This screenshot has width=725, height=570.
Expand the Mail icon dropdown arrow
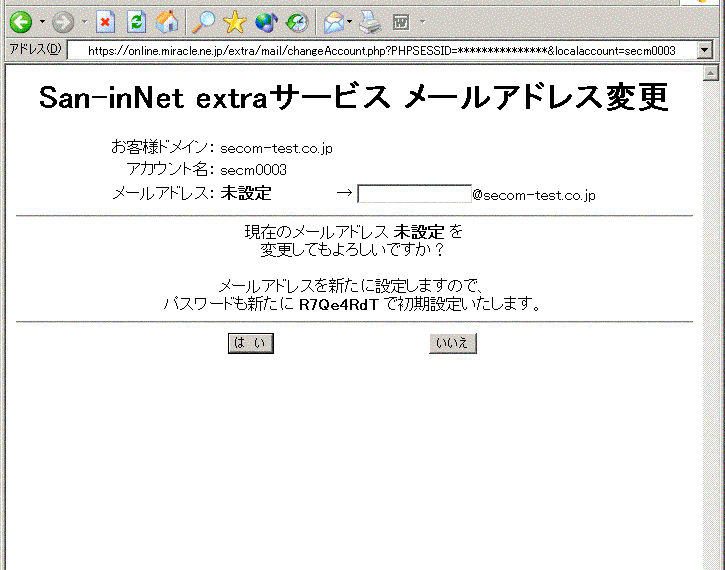(x=349, y=21)
